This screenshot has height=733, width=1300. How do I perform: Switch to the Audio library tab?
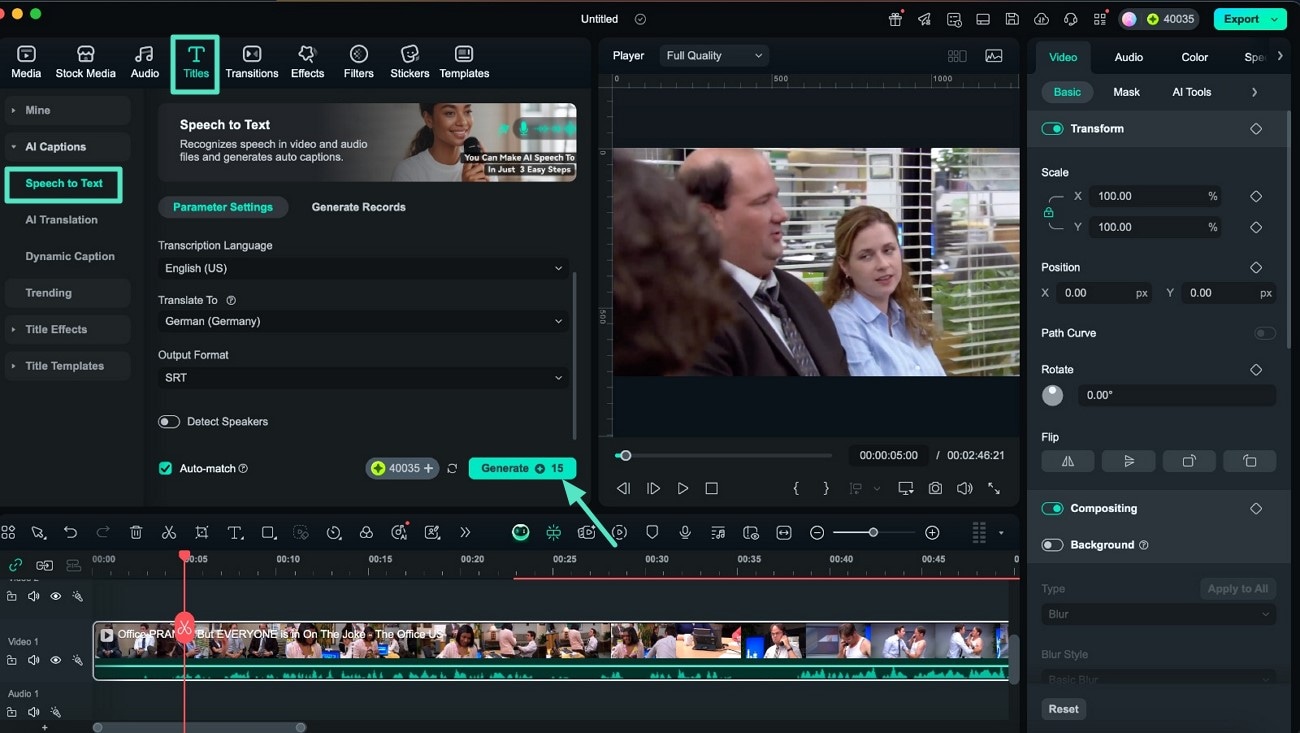[x=144, y=62]
